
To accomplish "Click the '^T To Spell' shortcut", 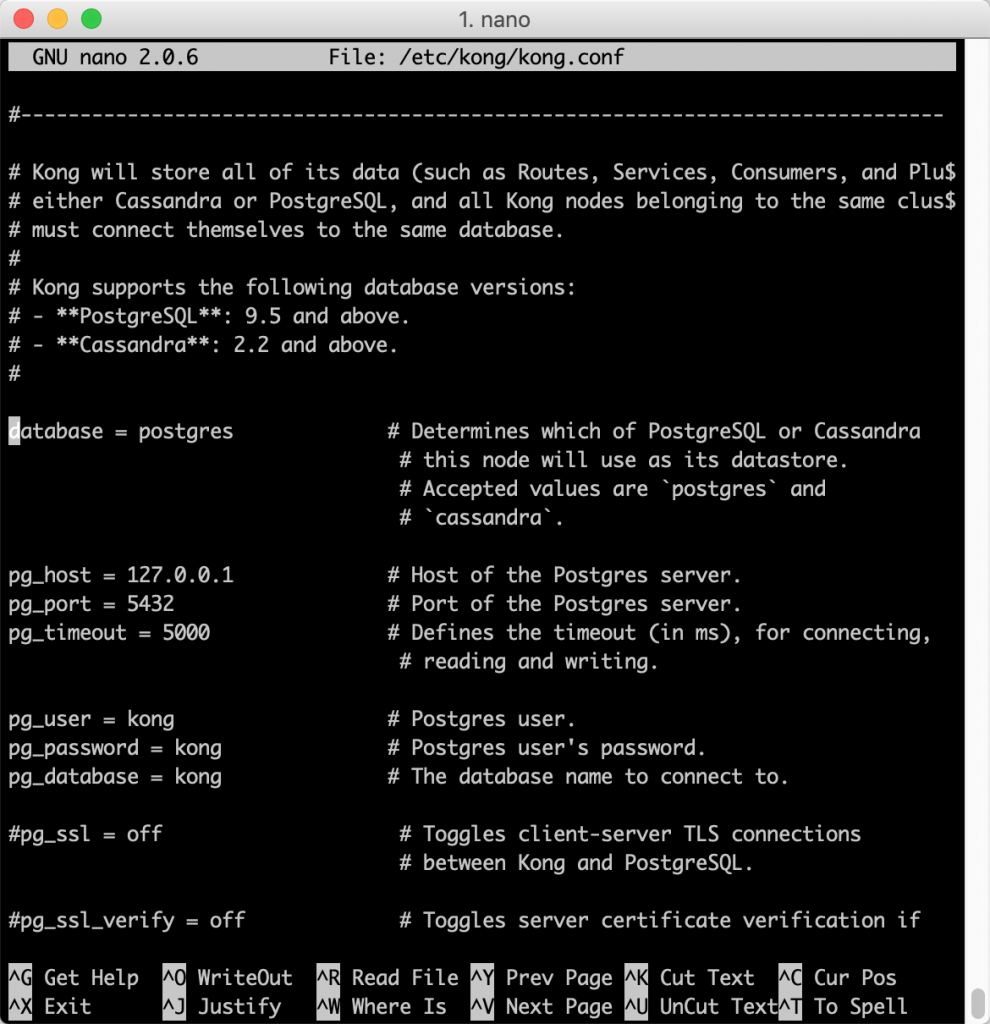I will coord(844,1006).
